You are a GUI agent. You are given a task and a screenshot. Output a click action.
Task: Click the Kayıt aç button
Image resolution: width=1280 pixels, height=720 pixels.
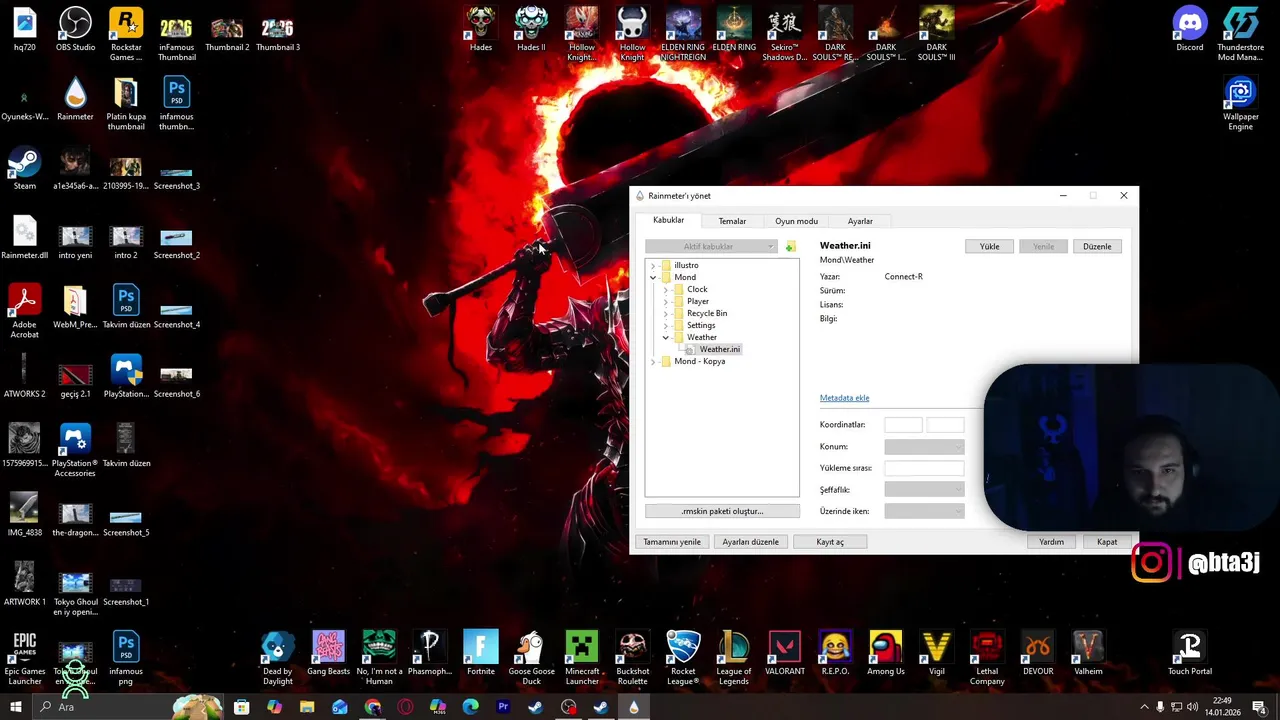tap(830, 542)
